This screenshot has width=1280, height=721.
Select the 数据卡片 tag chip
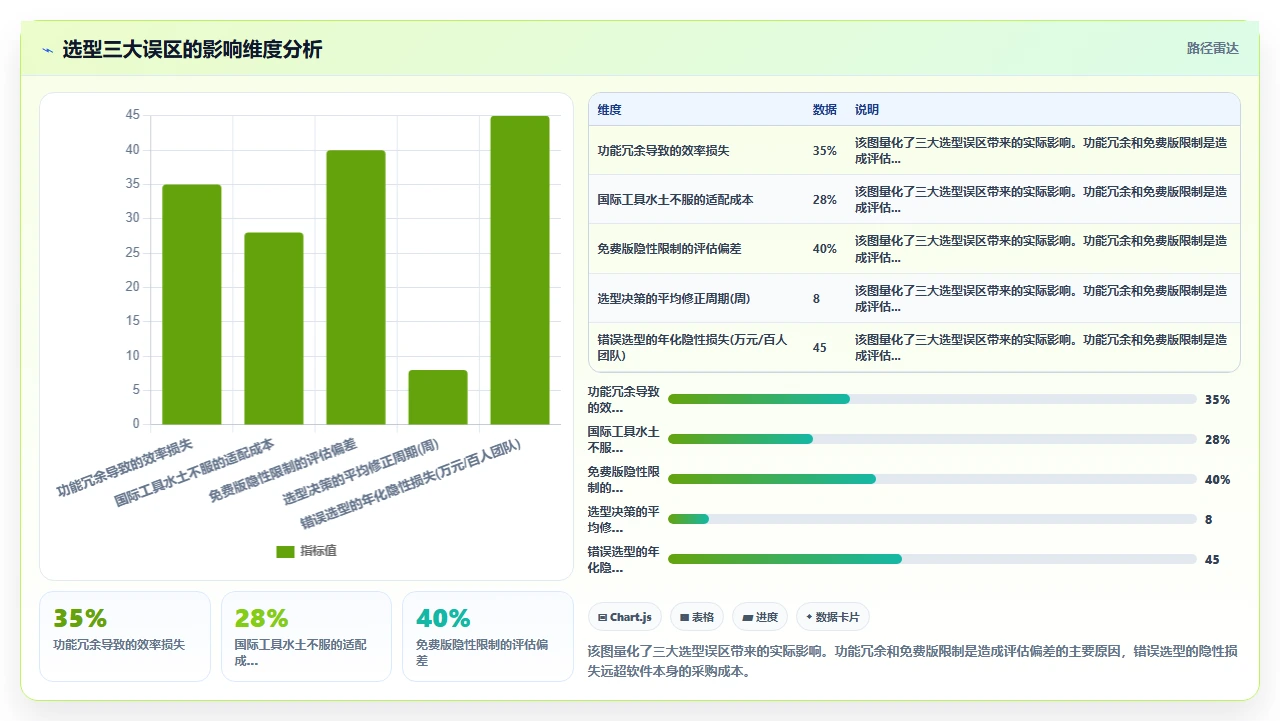point(833,617)
